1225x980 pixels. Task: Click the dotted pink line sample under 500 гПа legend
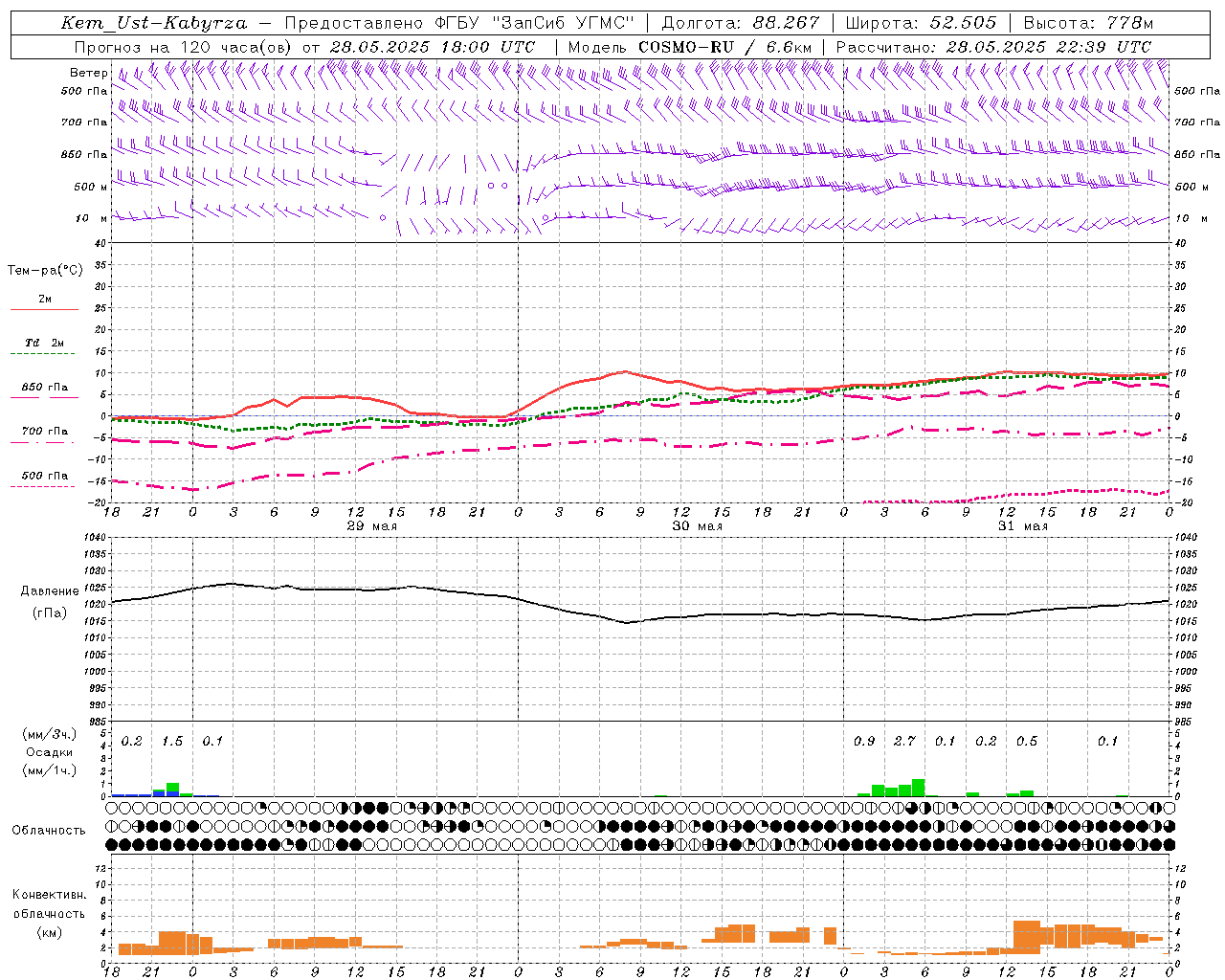pyautogui.click(x=44, y=486)
